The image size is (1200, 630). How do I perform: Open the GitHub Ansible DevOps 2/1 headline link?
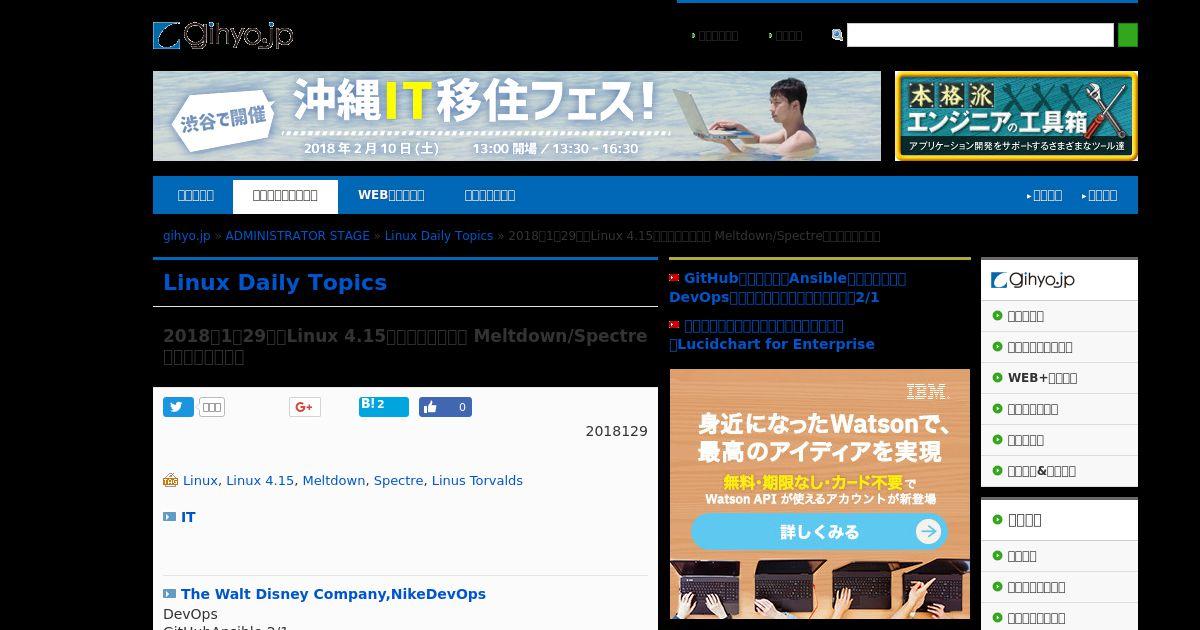(x=788, y=288)
